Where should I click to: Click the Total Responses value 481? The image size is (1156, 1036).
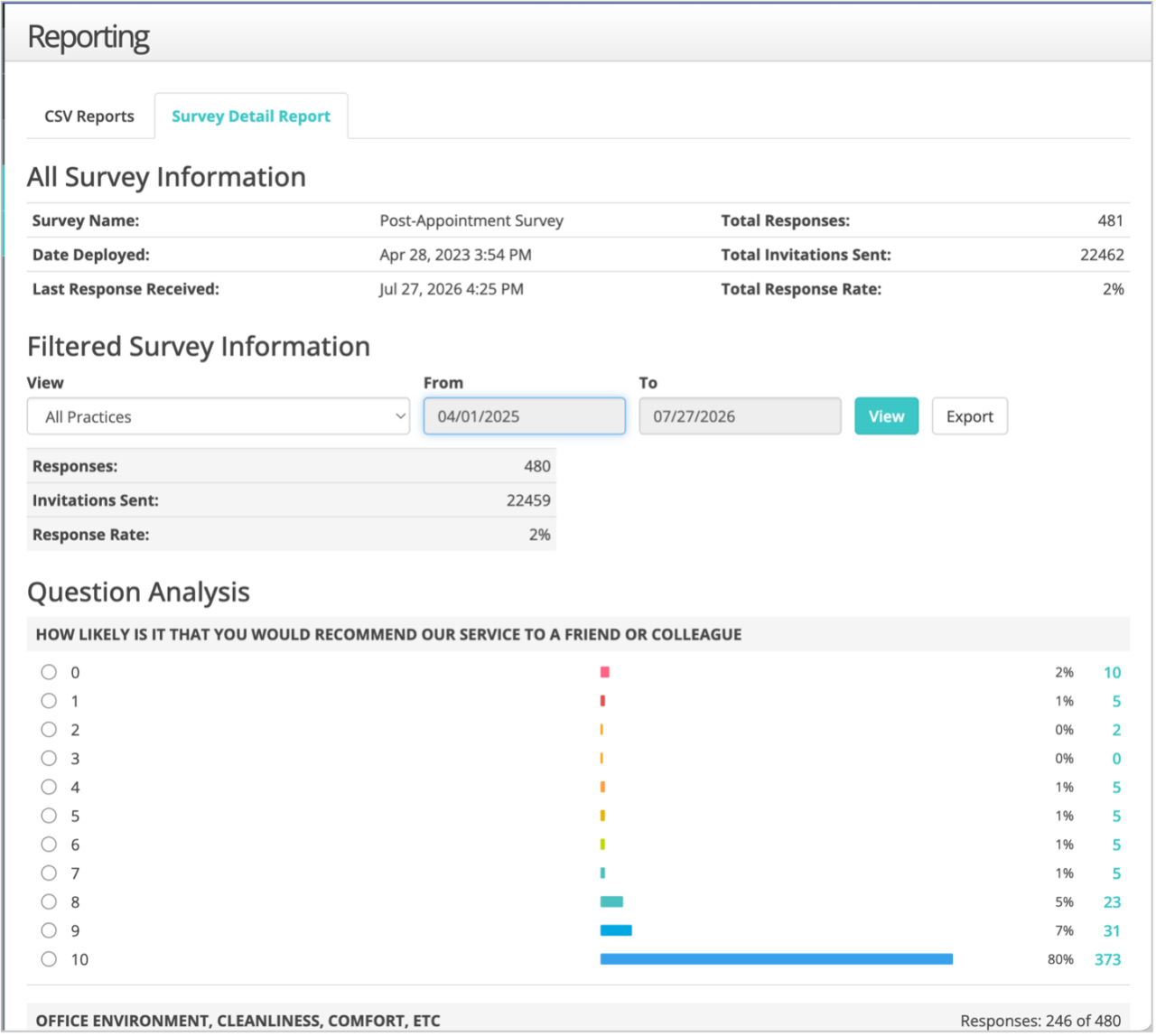[x=1110, y=220]
